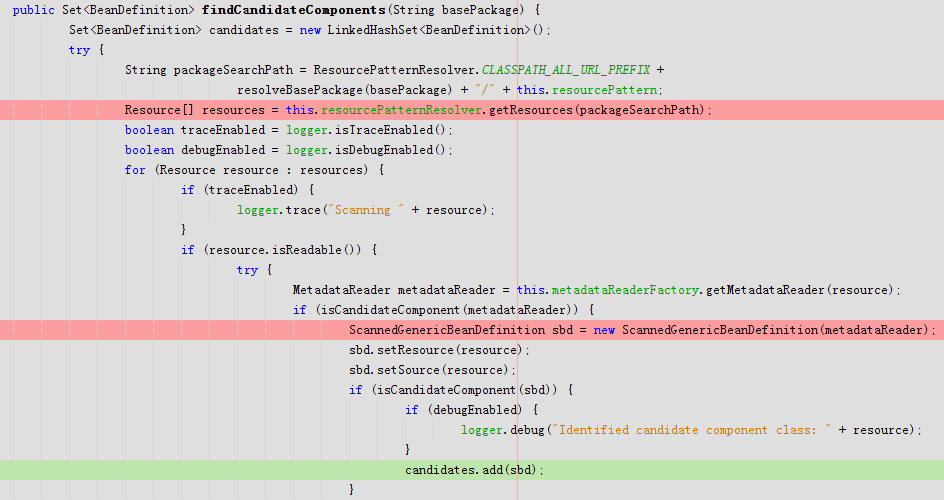Click this.metadataReaderFactory field reference
This screenshot has width=944, height=500.
(607, 290)
